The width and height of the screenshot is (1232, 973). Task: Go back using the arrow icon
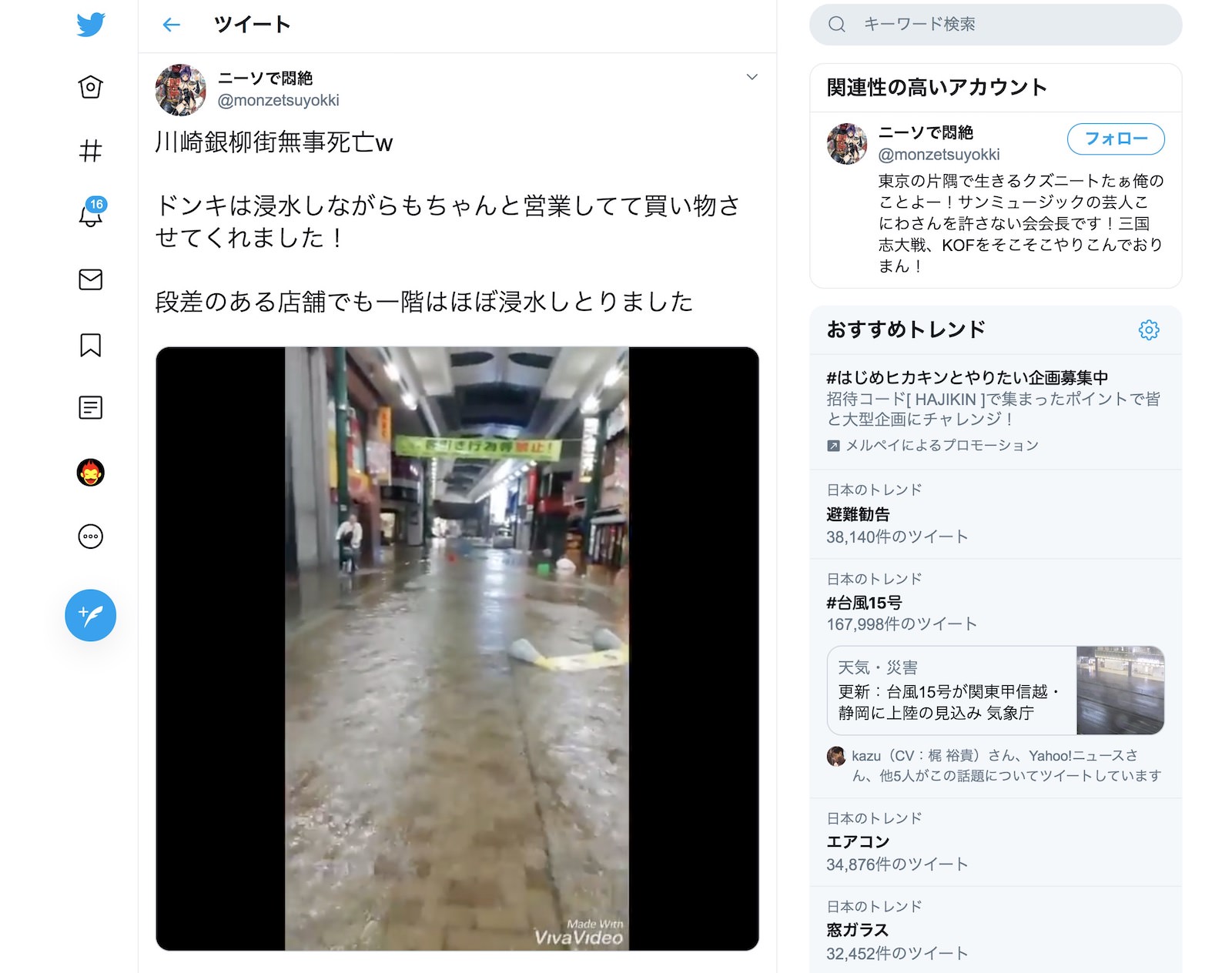[x=171, y=25]
